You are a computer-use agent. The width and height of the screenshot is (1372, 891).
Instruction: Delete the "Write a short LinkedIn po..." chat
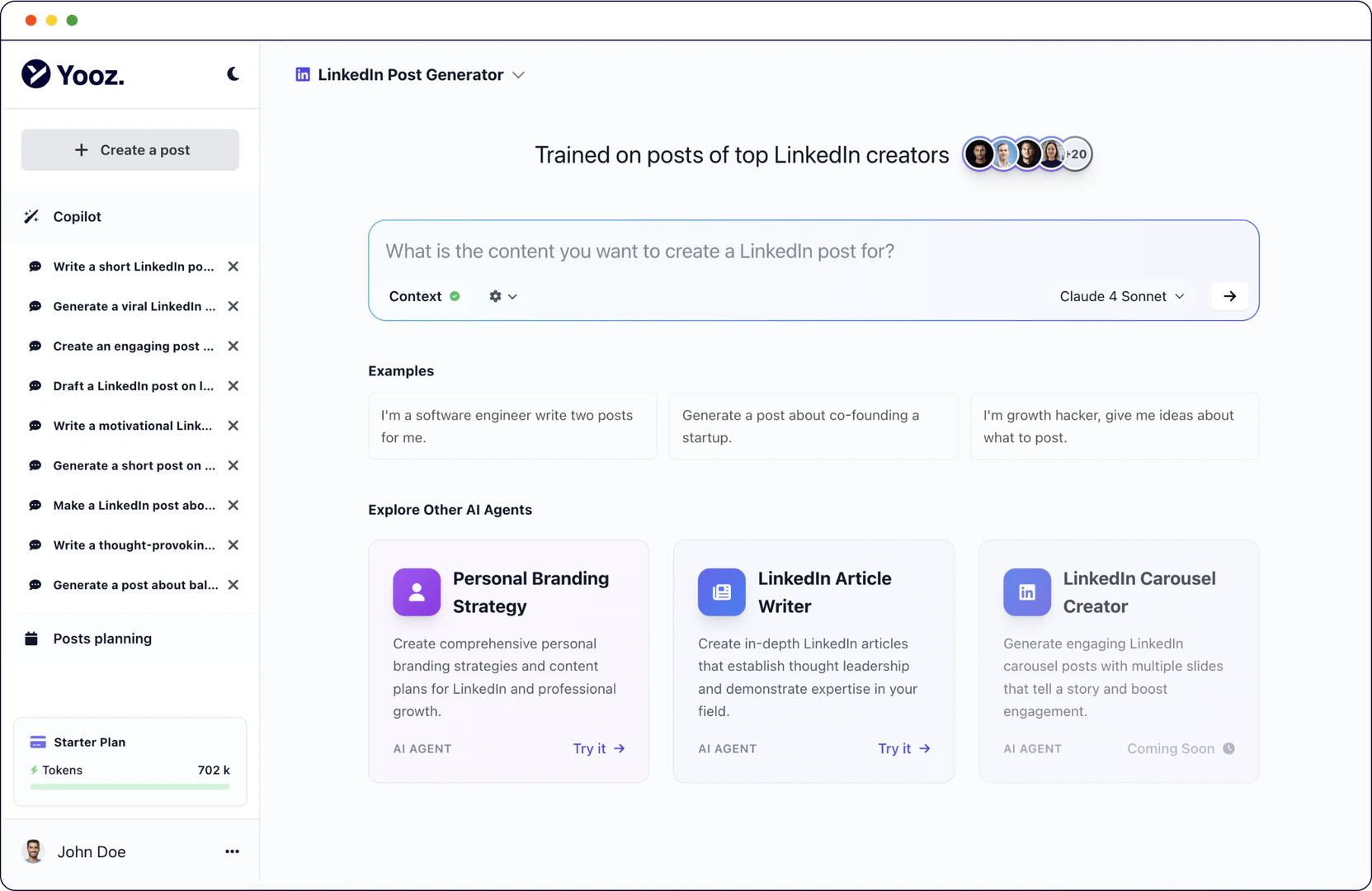(x=233, y=266)
